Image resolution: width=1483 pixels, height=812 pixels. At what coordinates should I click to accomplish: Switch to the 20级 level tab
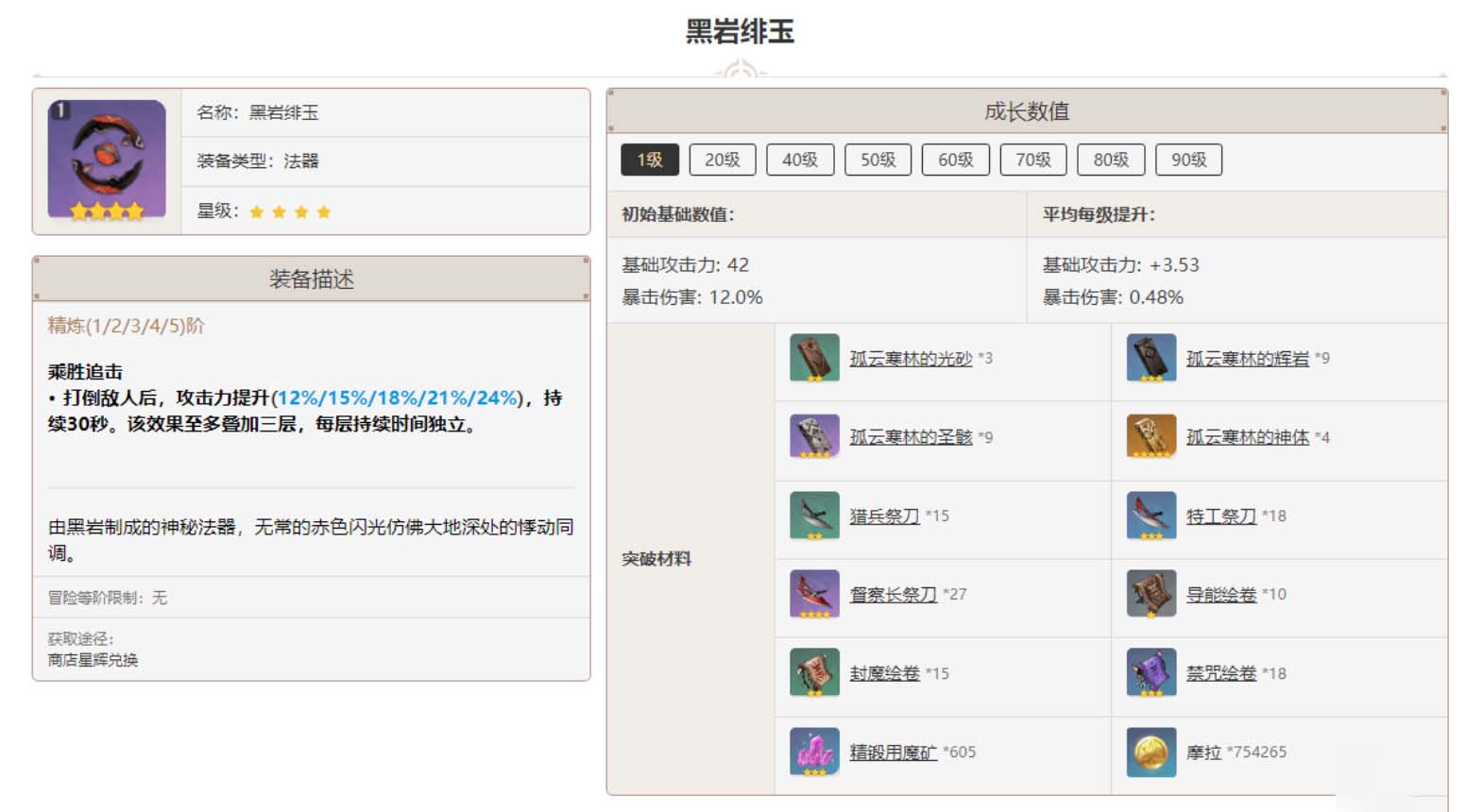[x=723, y=160]
